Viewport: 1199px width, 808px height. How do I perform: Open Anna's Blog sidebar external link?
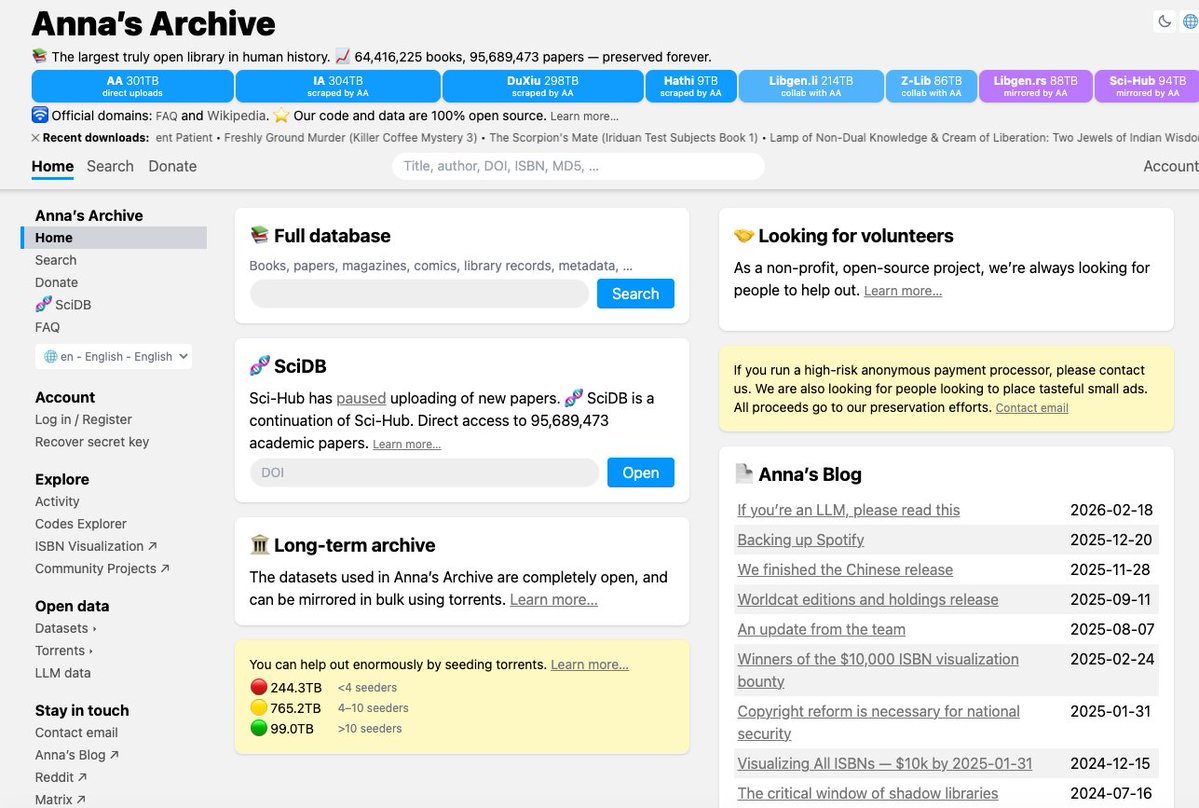pos(76,754)
